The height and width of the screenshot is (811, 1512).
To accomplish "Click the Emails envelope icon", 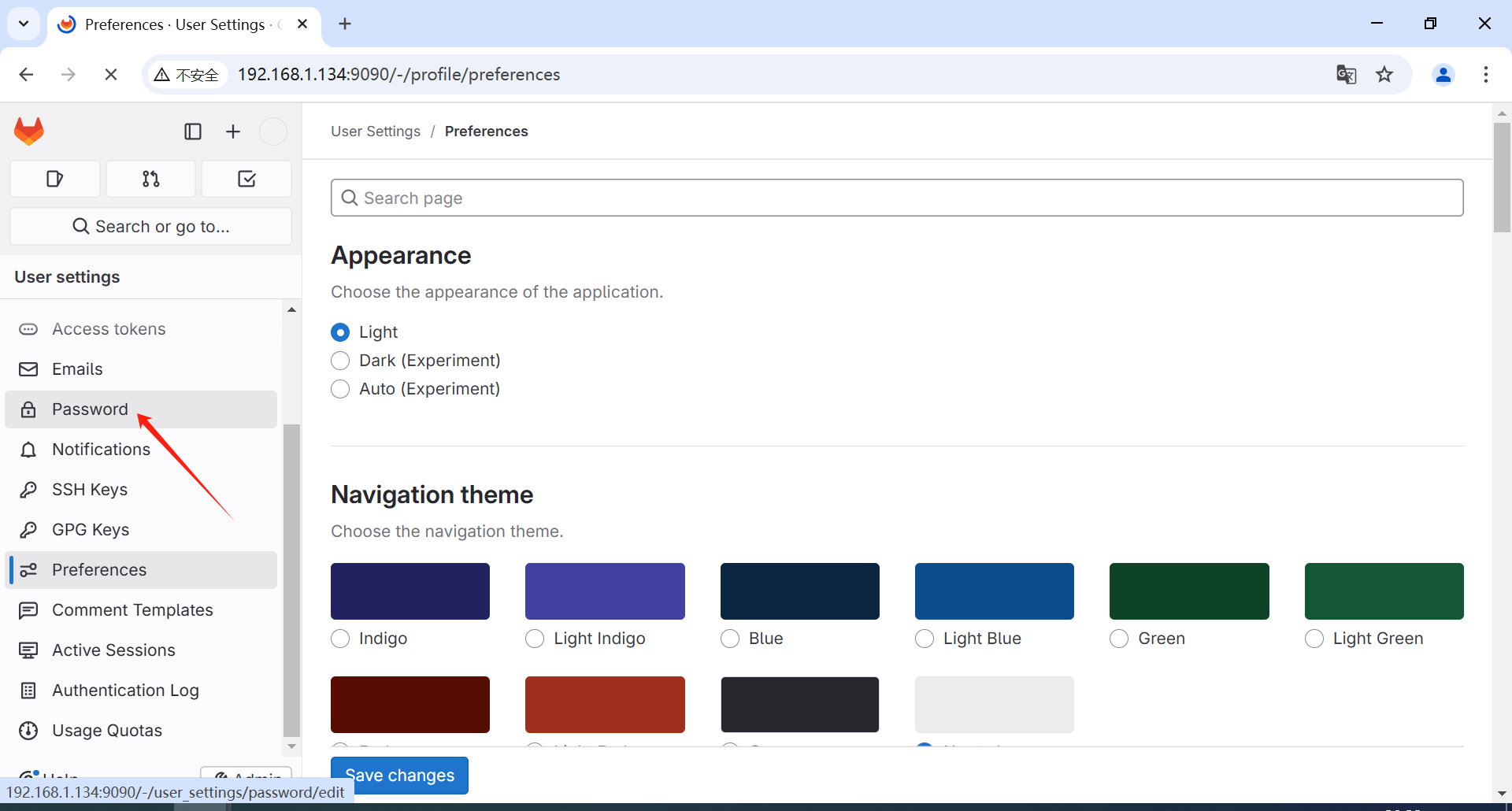I will point(28,369).
